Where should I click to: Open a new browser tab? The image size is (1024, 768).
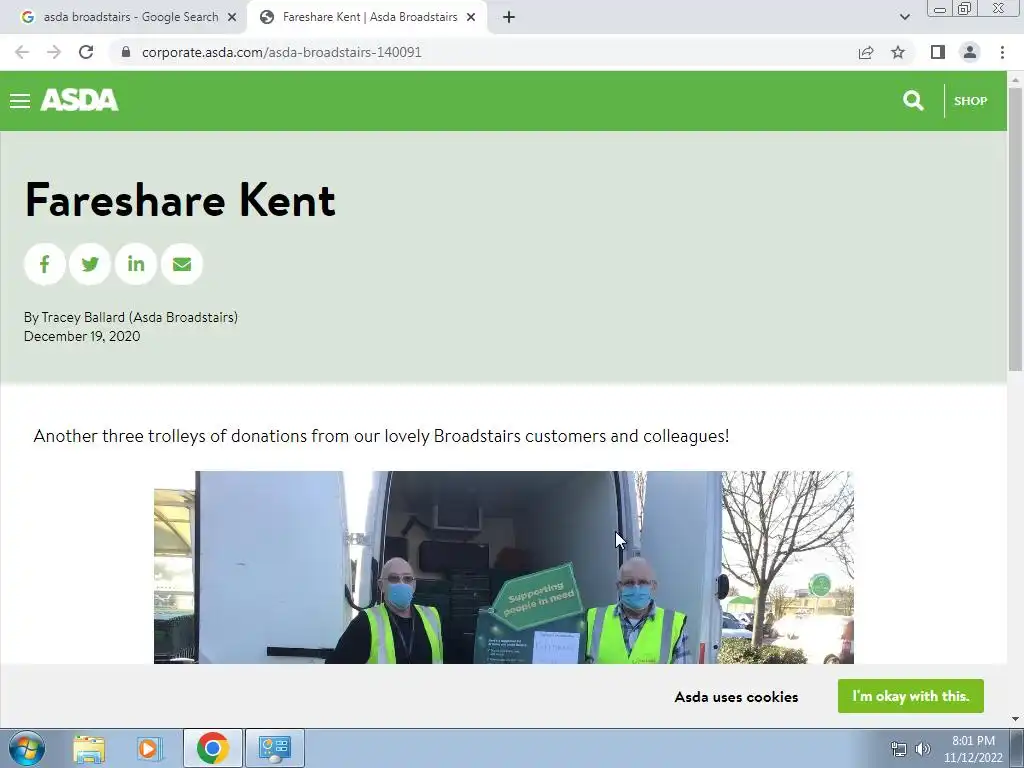(509, 18)
